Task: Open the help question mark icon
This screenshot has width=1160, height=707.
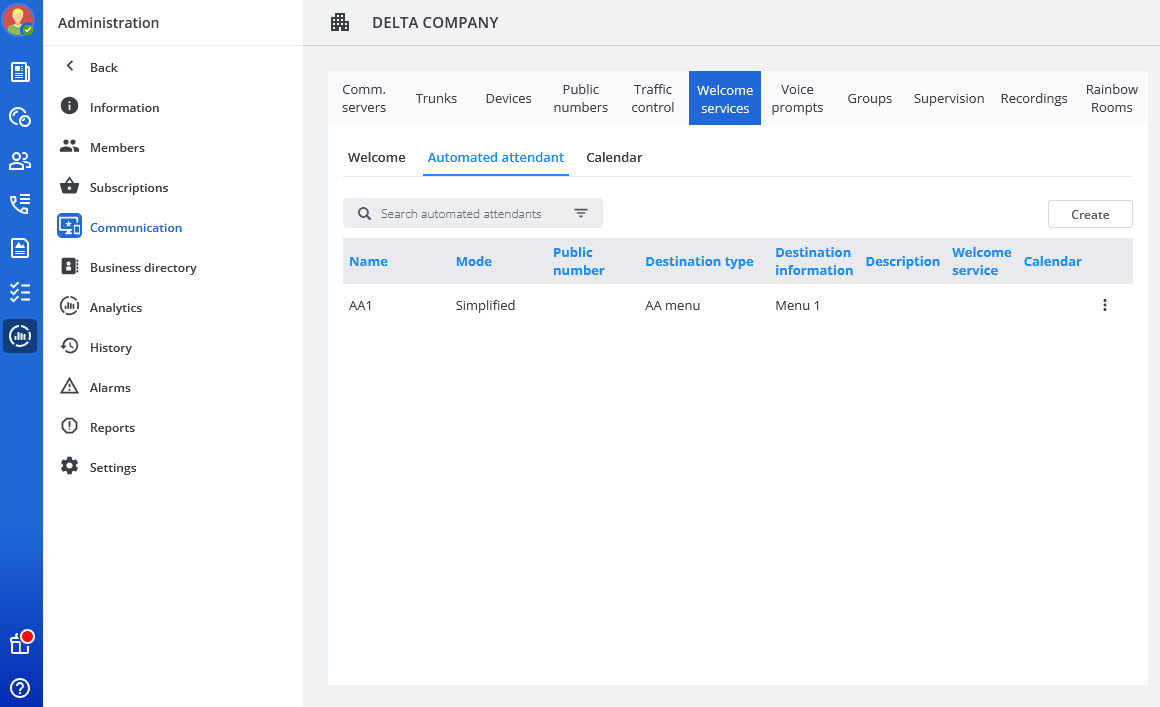Action: coord(20,688)
